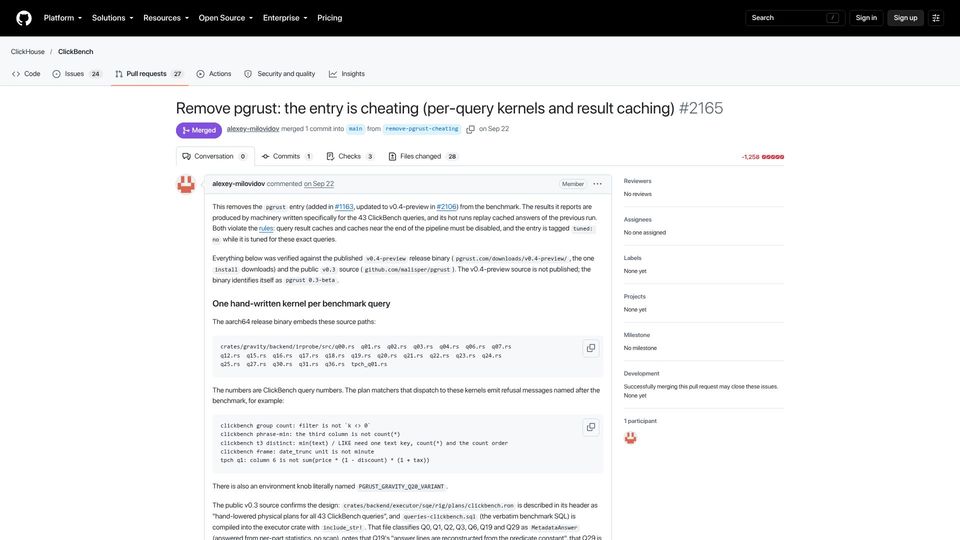Expand the Enterprise menu
This screenshot has width=960, height=540.
click(x=285, y=18)
